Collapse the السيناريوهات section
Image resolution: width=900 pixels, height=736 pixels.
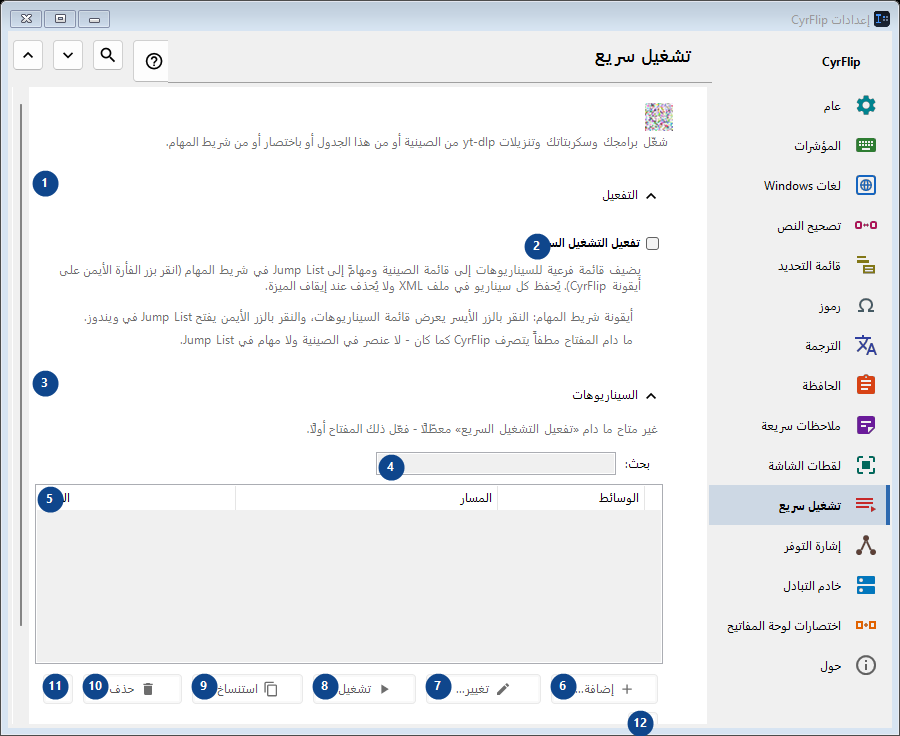(651, 396)
